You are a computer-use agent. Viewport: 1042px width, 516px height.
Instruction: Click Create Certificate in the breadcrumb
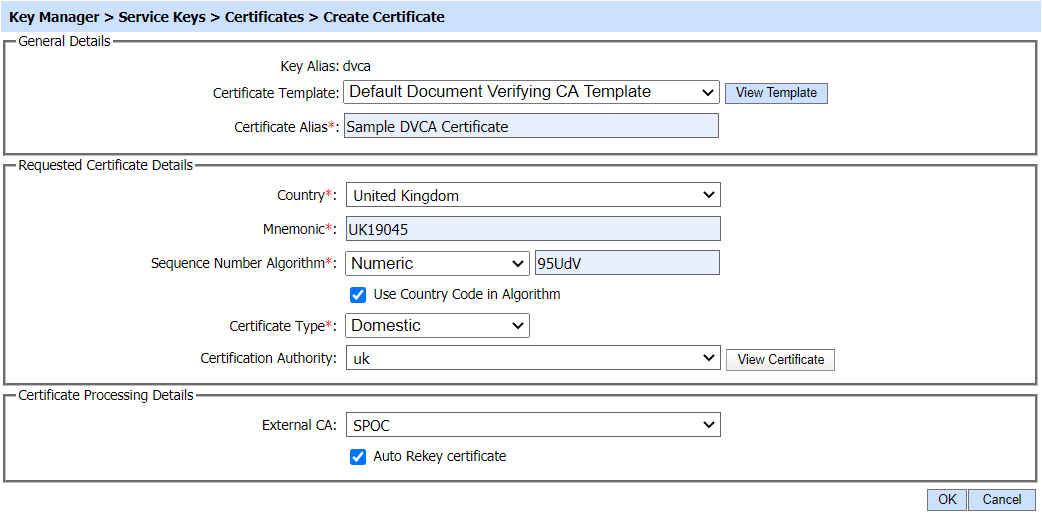coord(384,17)
